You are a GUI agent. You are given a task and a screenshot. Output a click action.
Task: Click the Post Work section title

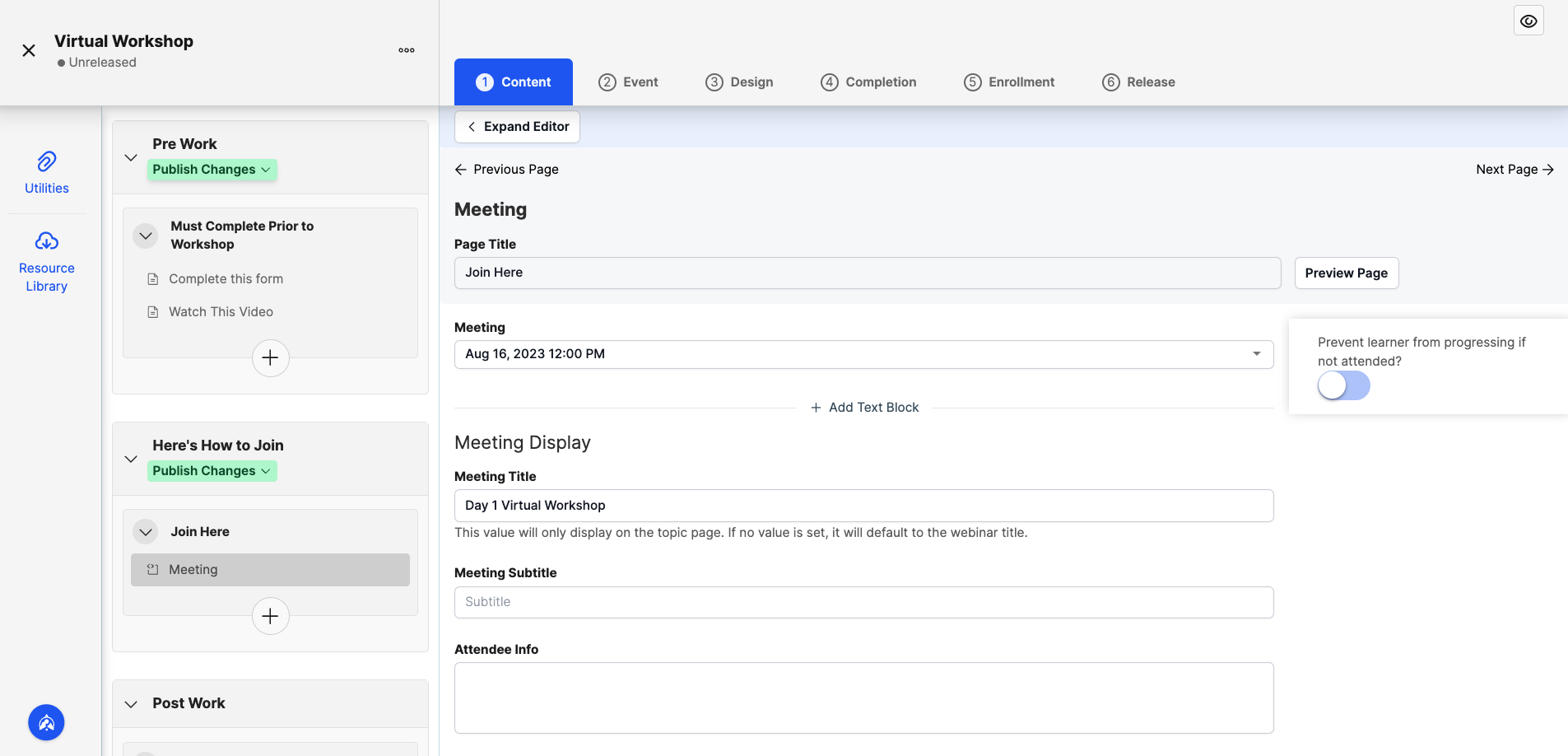[188, 703]
